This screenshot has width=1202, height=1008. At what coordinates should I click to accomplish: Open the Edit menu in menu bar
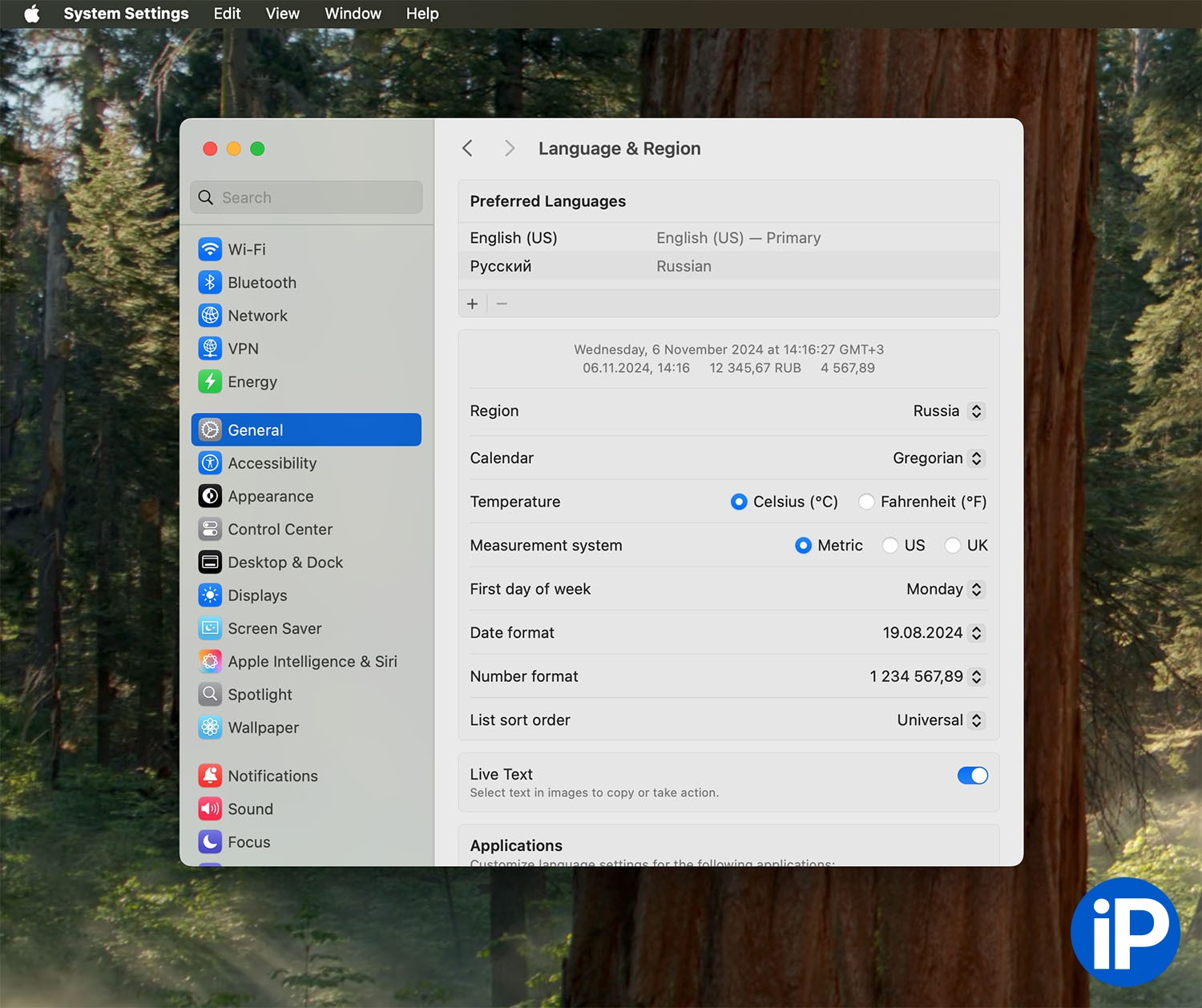(227, 14)
